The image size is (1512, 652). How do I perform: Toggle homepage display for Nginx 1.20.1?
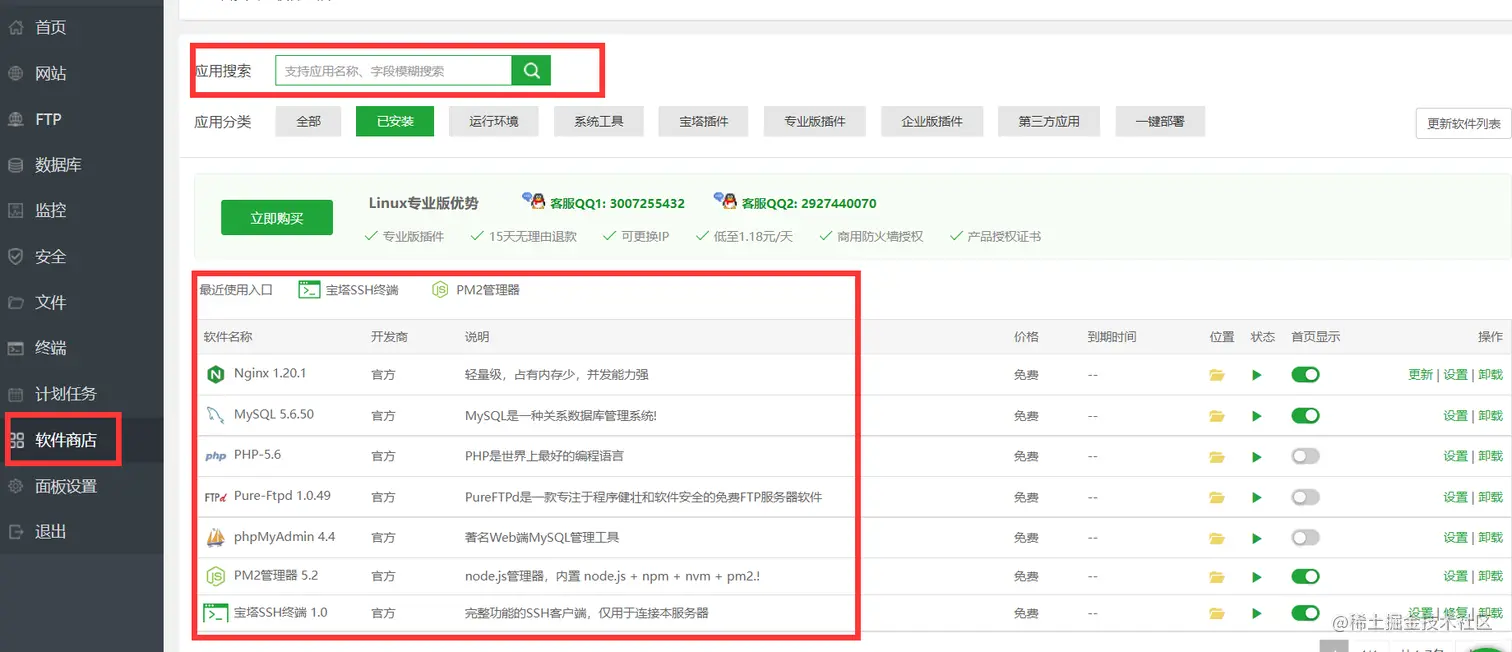pyautogui.click(x=1305, y=375)
